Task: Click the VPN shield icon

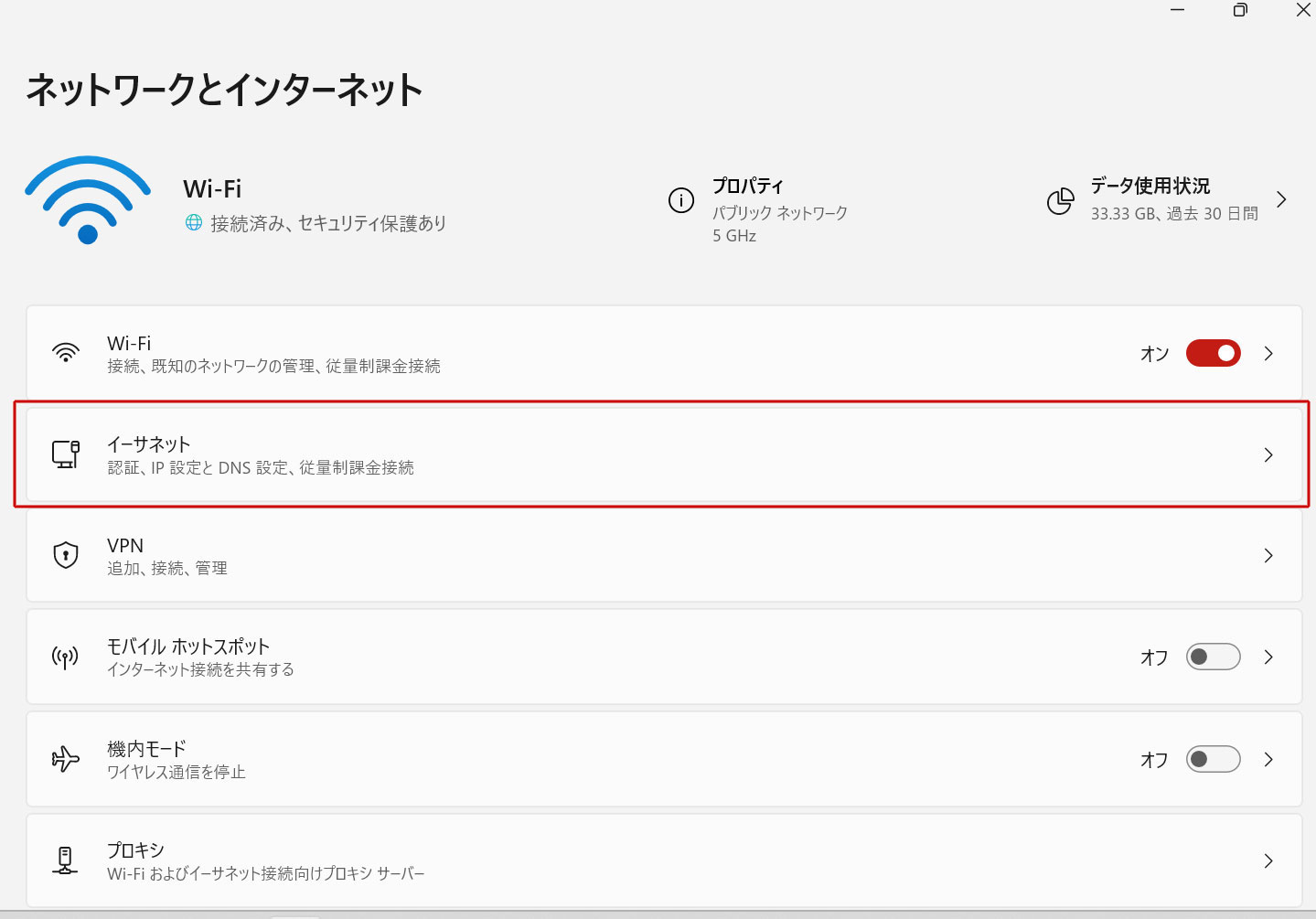Action: click(66, 555)
